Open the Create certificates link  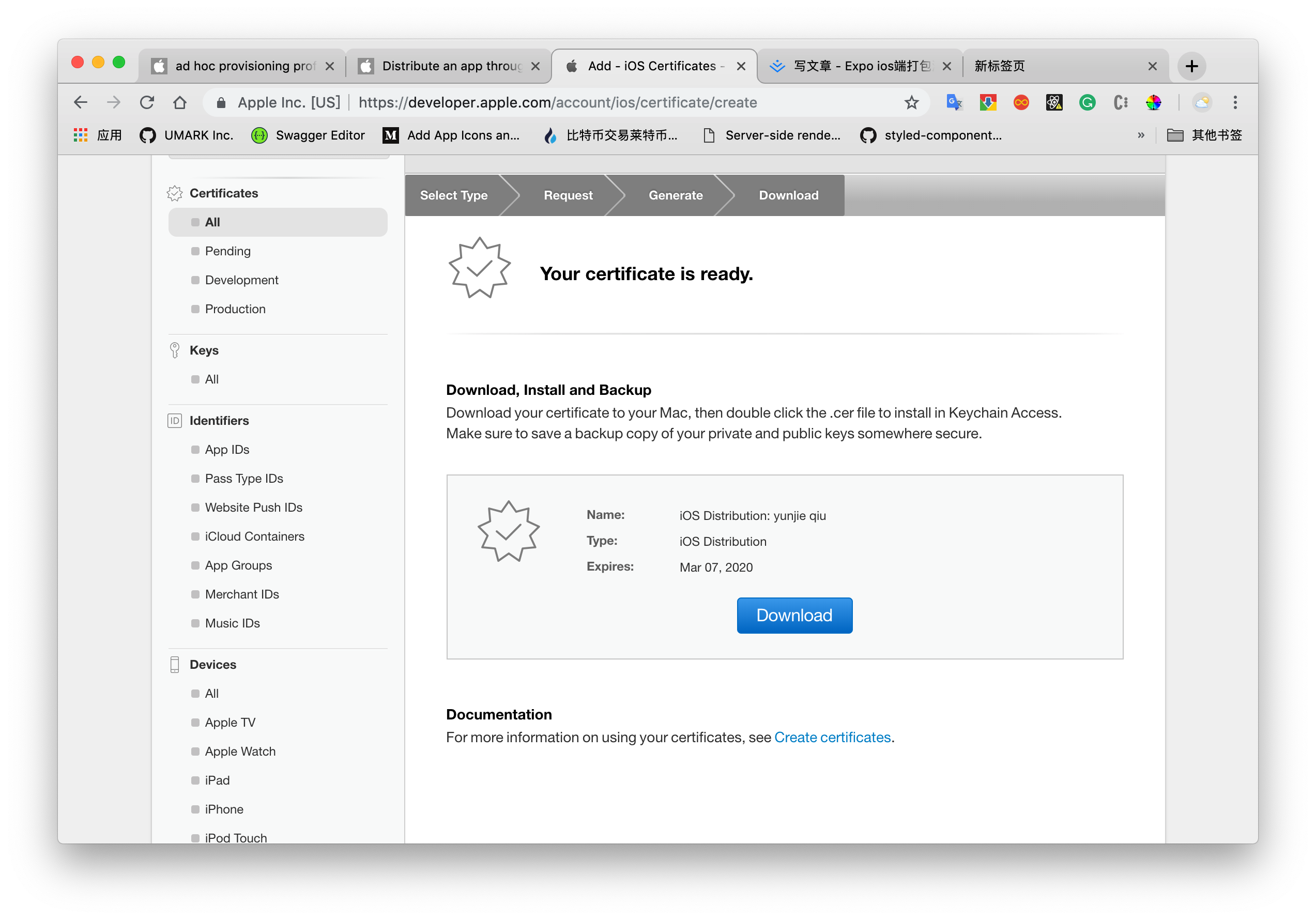[x=832, y=737]
